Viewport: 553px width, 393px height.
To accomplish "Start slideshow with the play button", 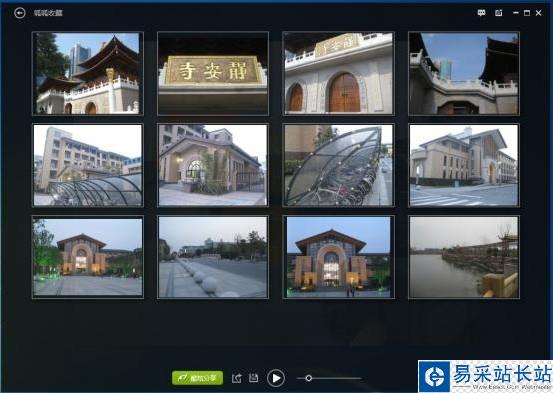I will 276,378.
